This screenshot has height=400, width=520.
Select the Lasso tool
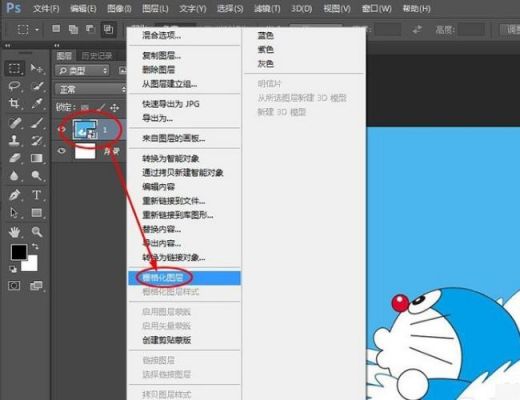14,86
